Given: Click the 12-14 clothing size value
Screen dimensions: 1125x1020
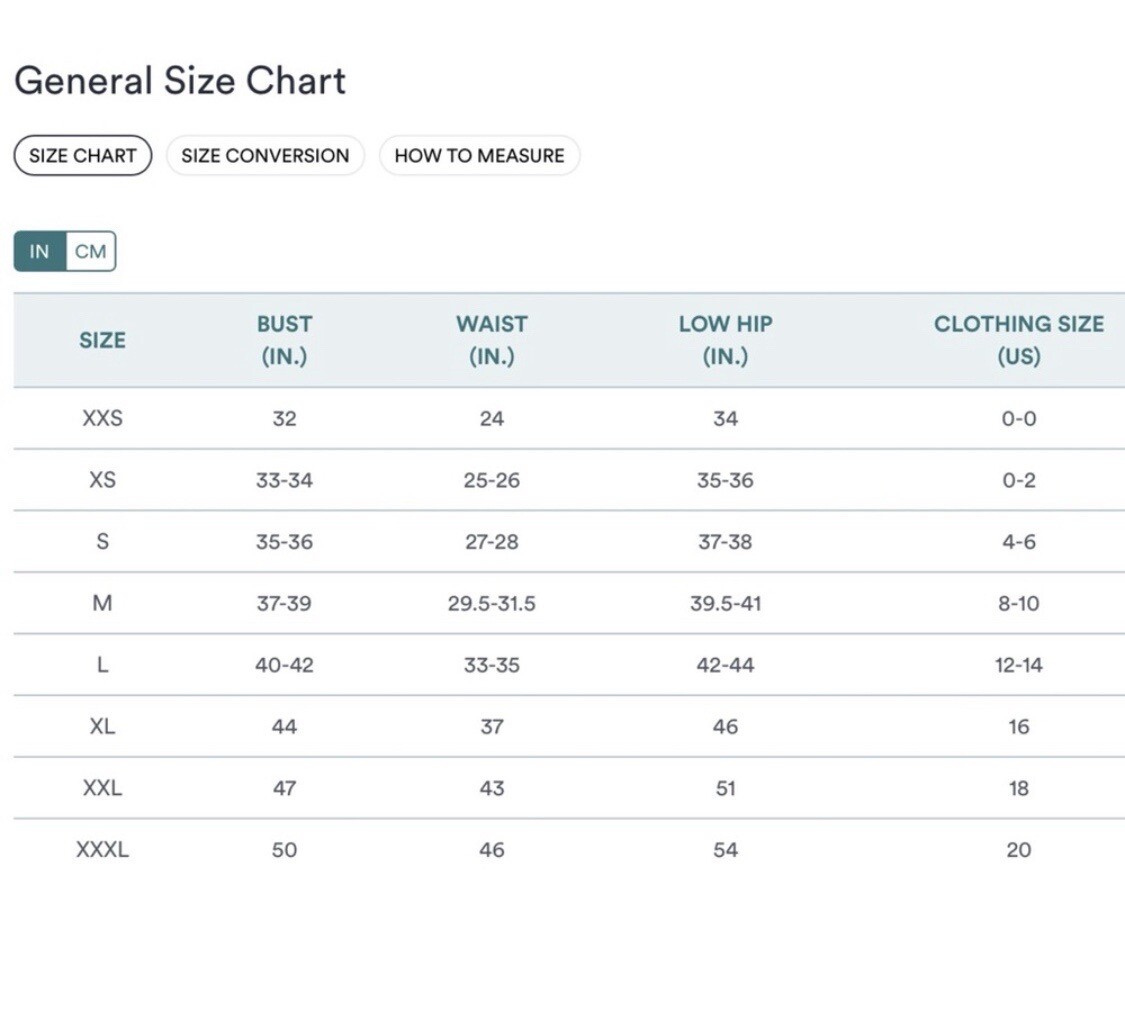Looking at the screenshot, I should click(1018, 665).
